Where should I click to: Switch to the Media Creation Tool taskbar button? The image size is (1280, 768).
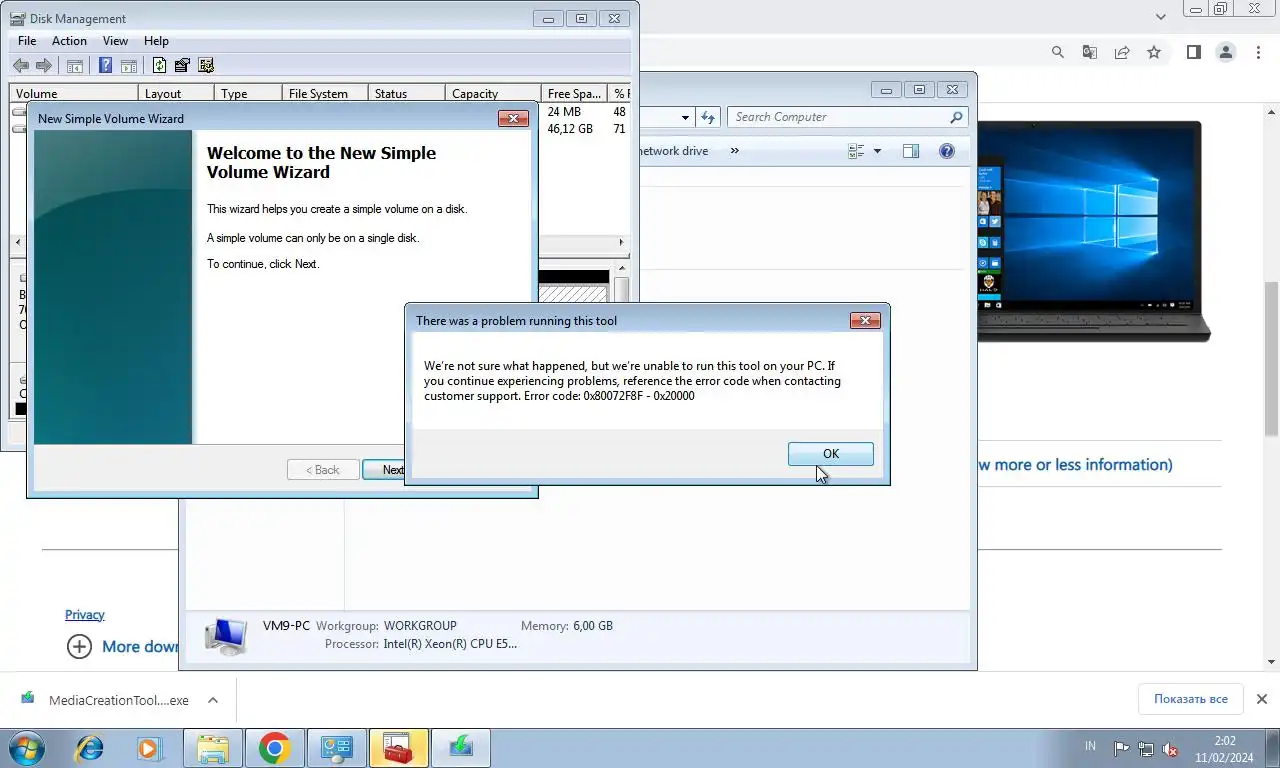click(460, 748)
